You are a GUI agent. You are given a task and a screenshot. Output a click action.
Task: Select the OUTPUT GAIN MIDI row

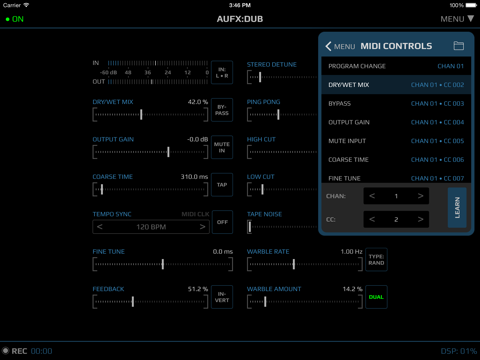396,122
